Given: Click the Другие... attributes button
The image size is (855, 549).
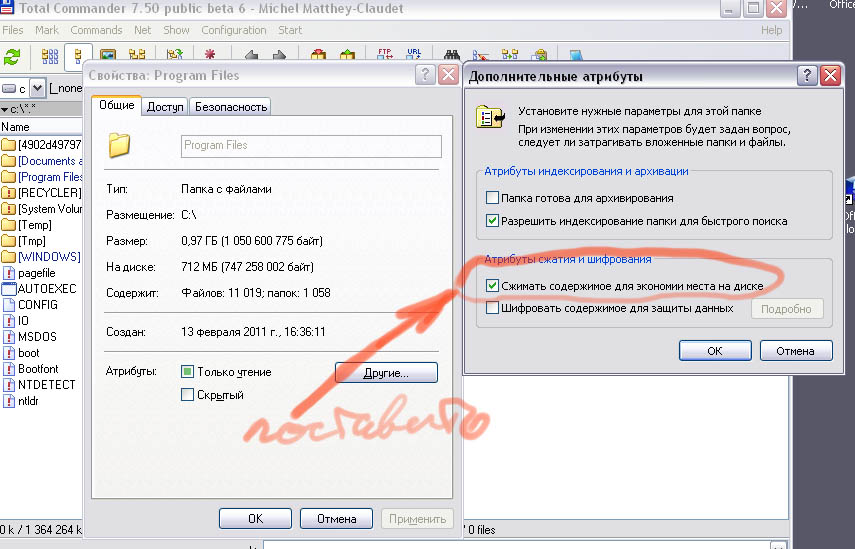Looking at the screenshot, I should coord(386,373).
